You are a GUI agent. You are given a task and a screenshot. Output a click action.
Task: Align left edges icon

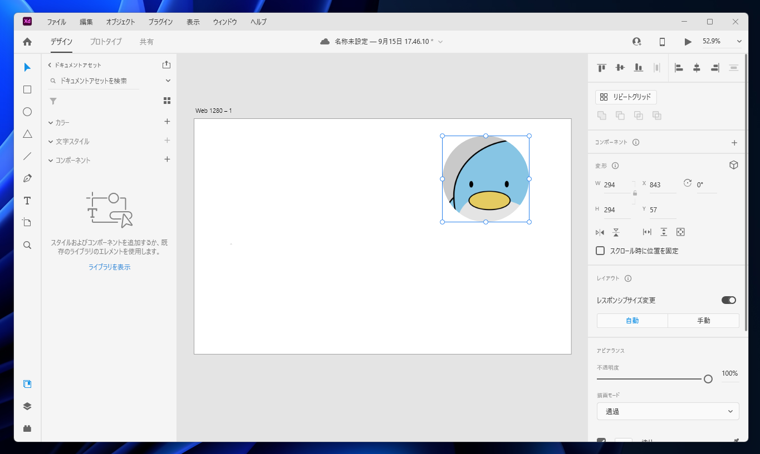click(679, 68)
